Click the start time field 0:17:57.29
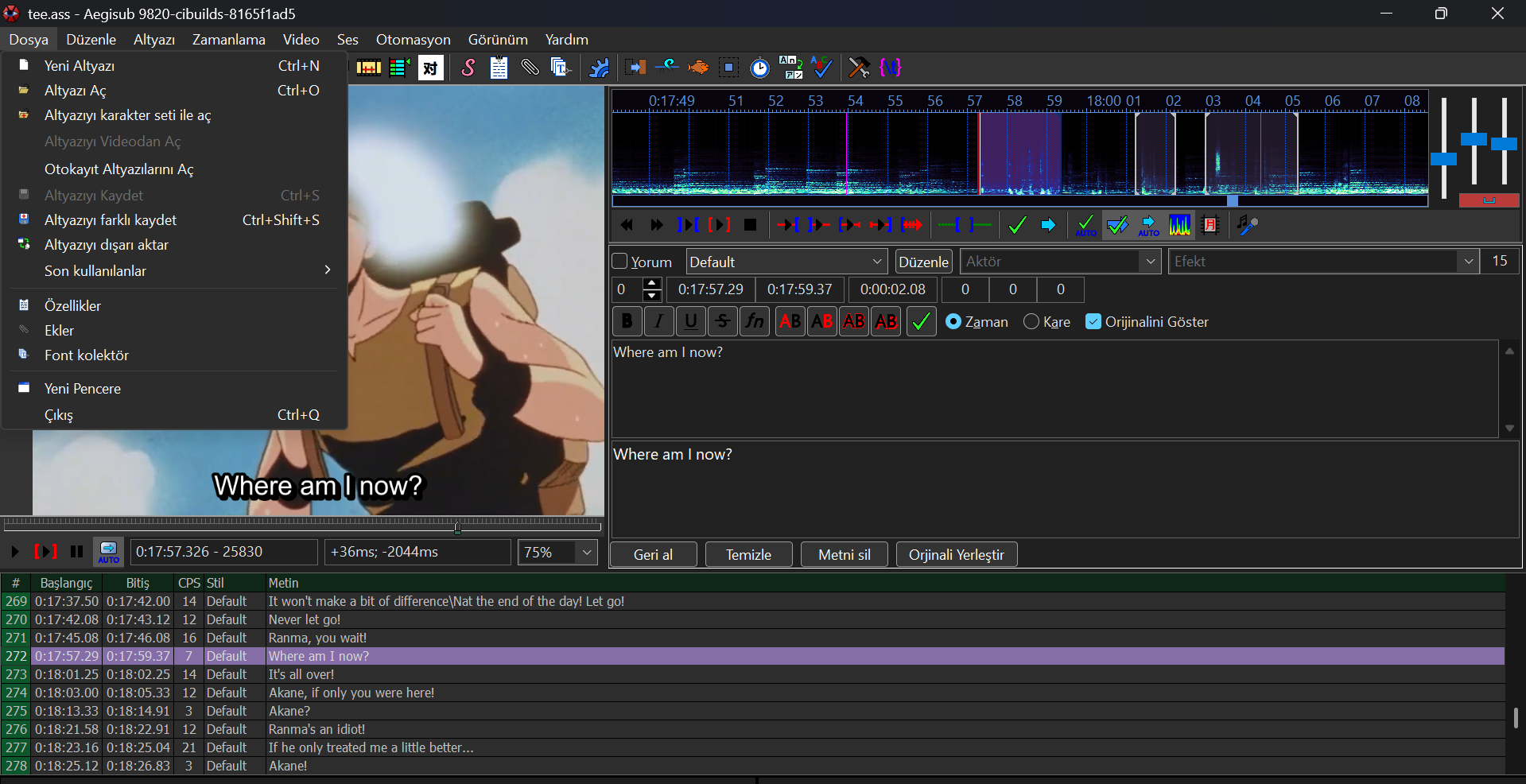Screen dimensions: 1526x784 [711, 289]
